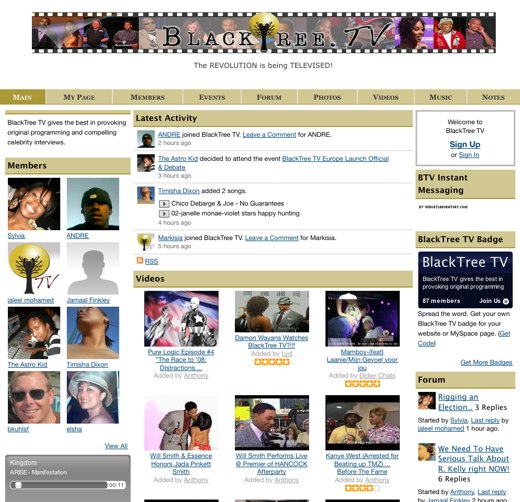Click Get More Badges link
520x502 pixels.
coord(486,362)
